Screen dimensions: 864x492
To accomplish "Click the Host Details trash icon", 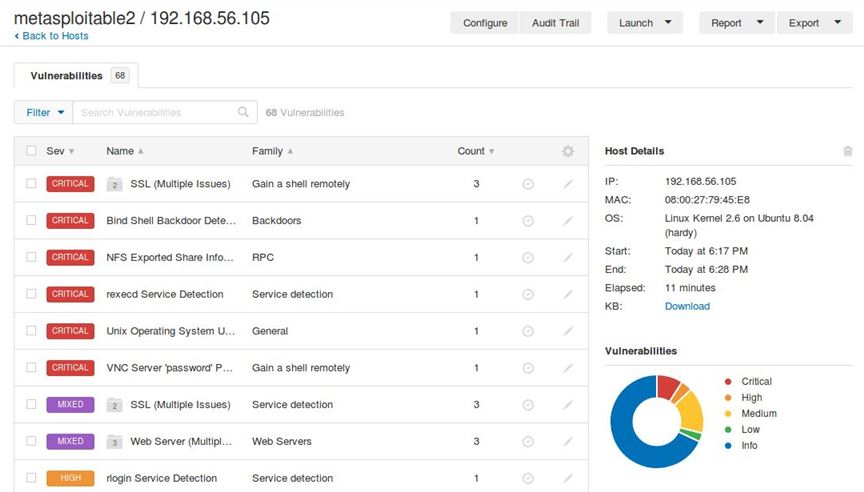I will (x=847, y=151).
